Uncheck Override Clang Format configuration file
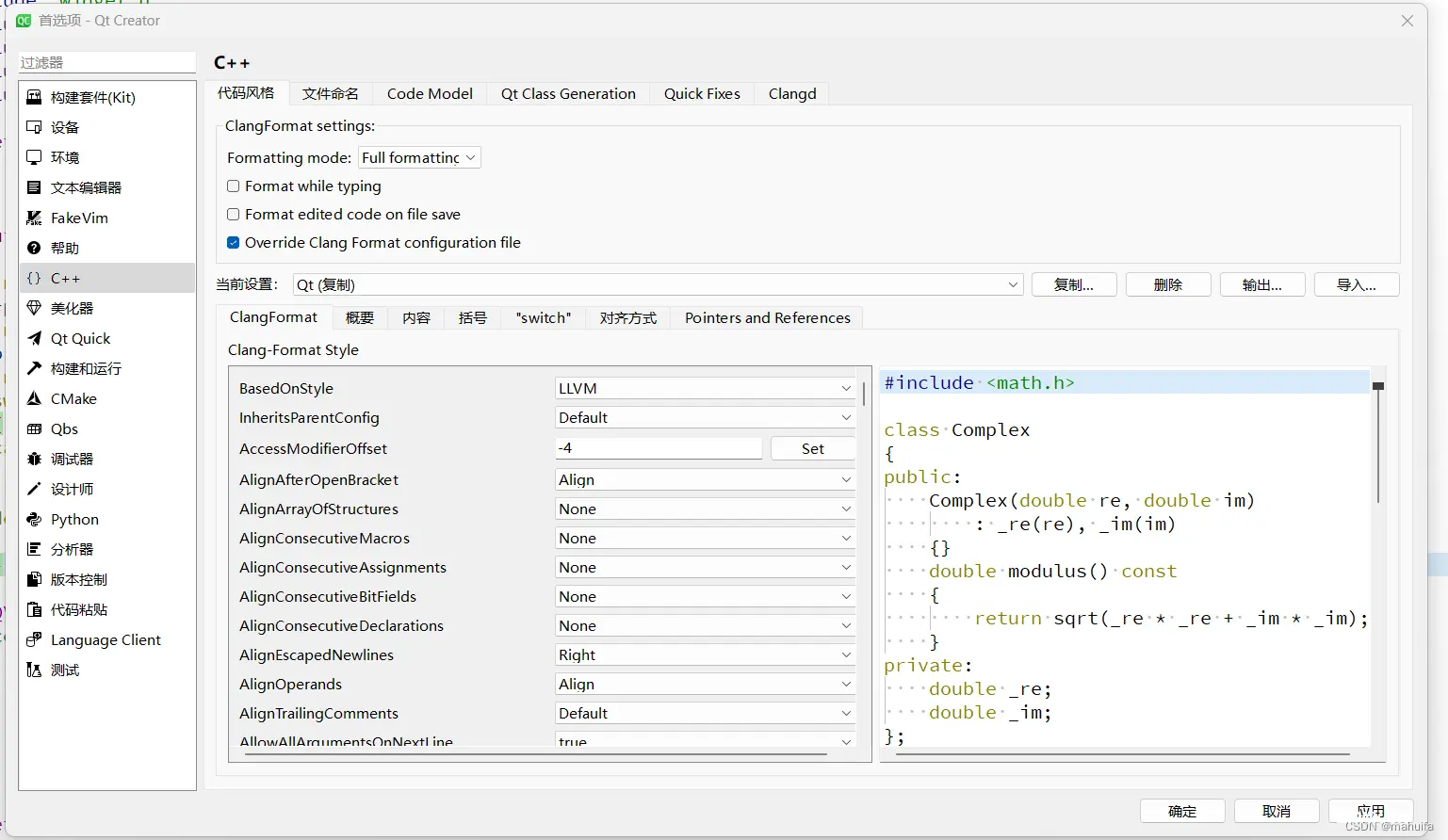The width and height of the screenshot is (1448, 840). [233, 243]
